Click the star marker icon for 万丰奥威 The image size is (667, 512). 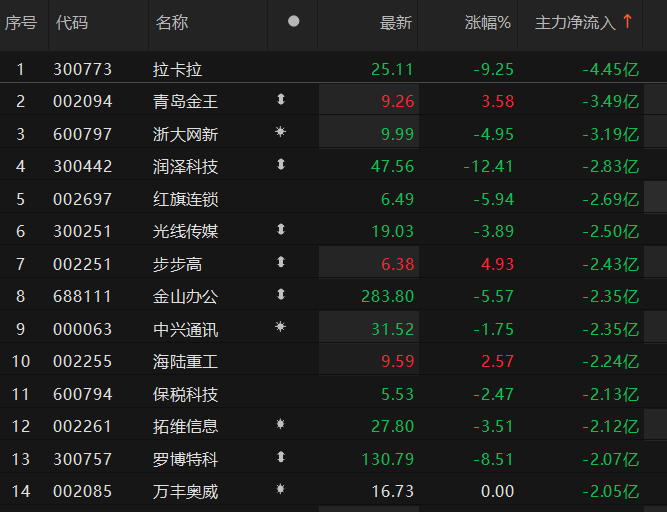pyautogui.click(x=280, y=489)
